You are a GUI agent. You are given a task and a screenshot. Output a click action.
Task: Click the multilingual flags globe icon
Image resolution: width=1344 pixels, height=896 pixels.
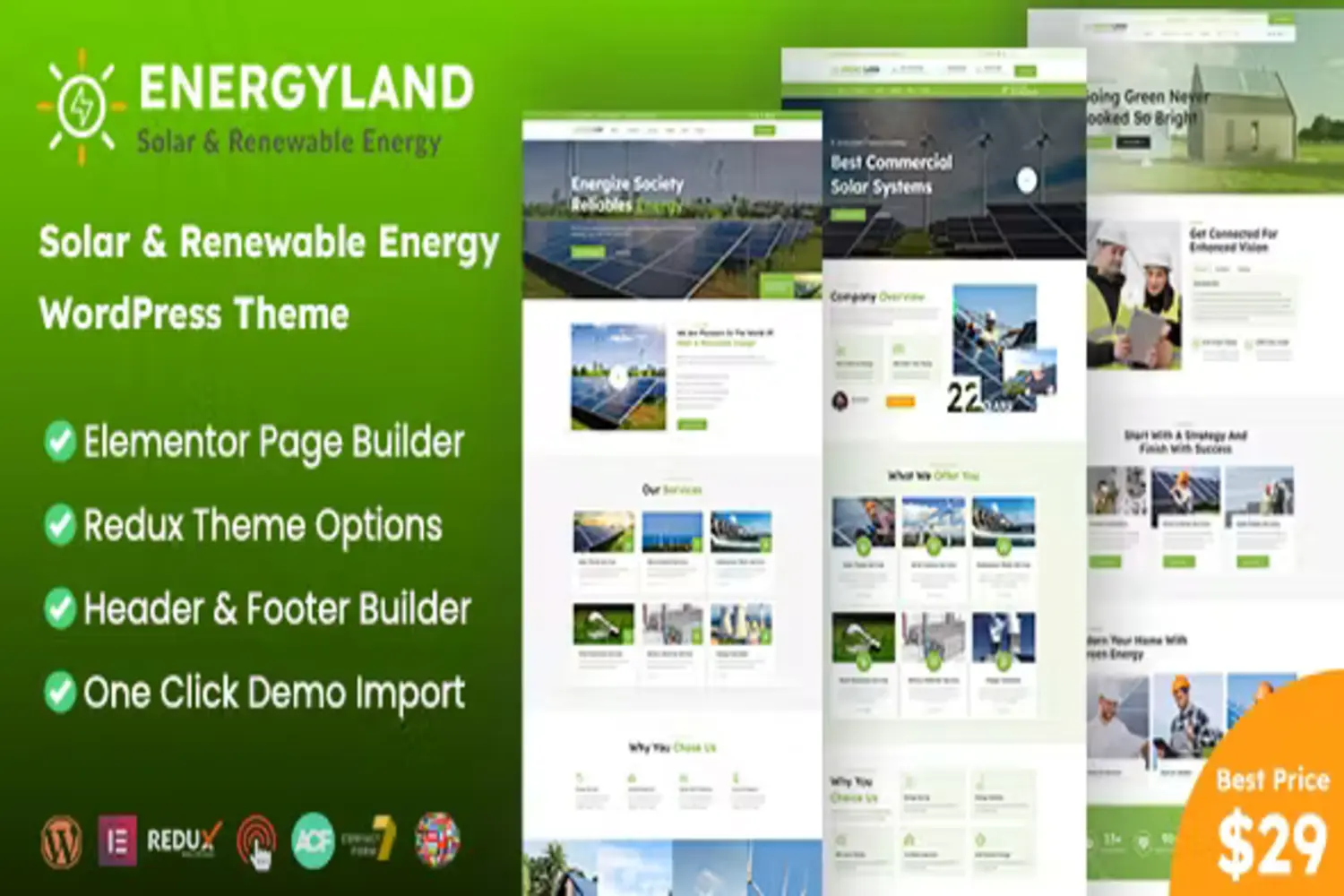437,840
